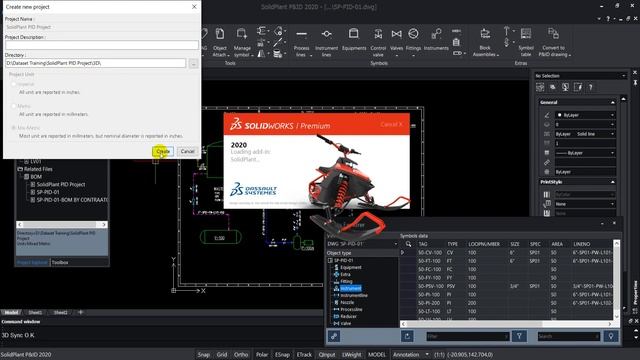Select the 50-PSV-100 tag cell

(430, 286)
